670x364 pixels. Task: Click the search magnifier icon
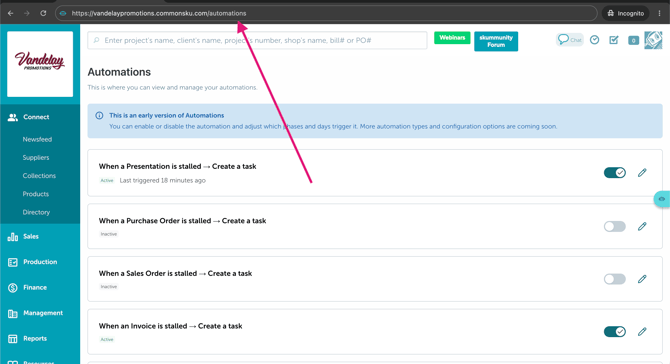97,40
